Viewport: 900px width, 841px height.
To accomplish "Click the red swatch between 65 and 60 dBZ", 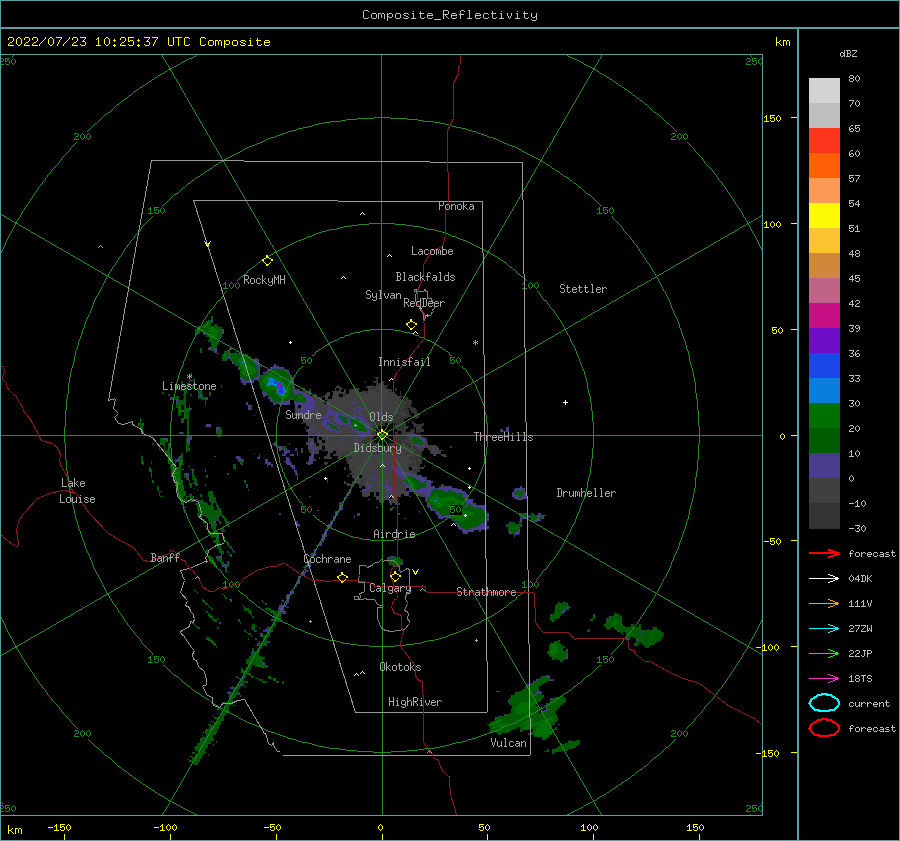I will tap(824, 141).
